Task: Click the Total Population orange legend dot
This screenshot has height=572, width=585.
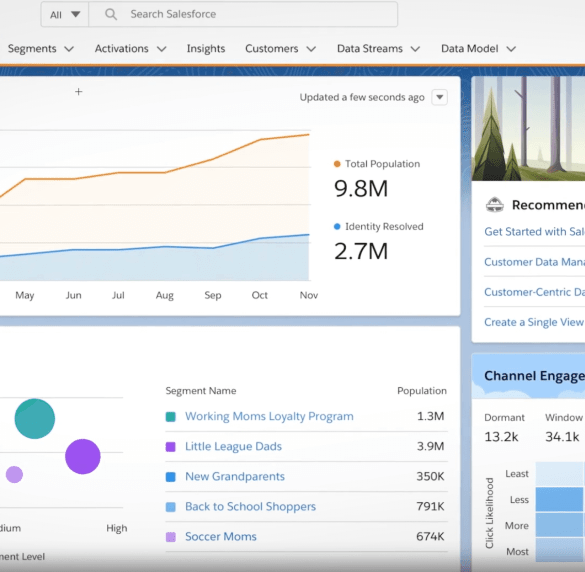Action: click(x=337, y=164)
